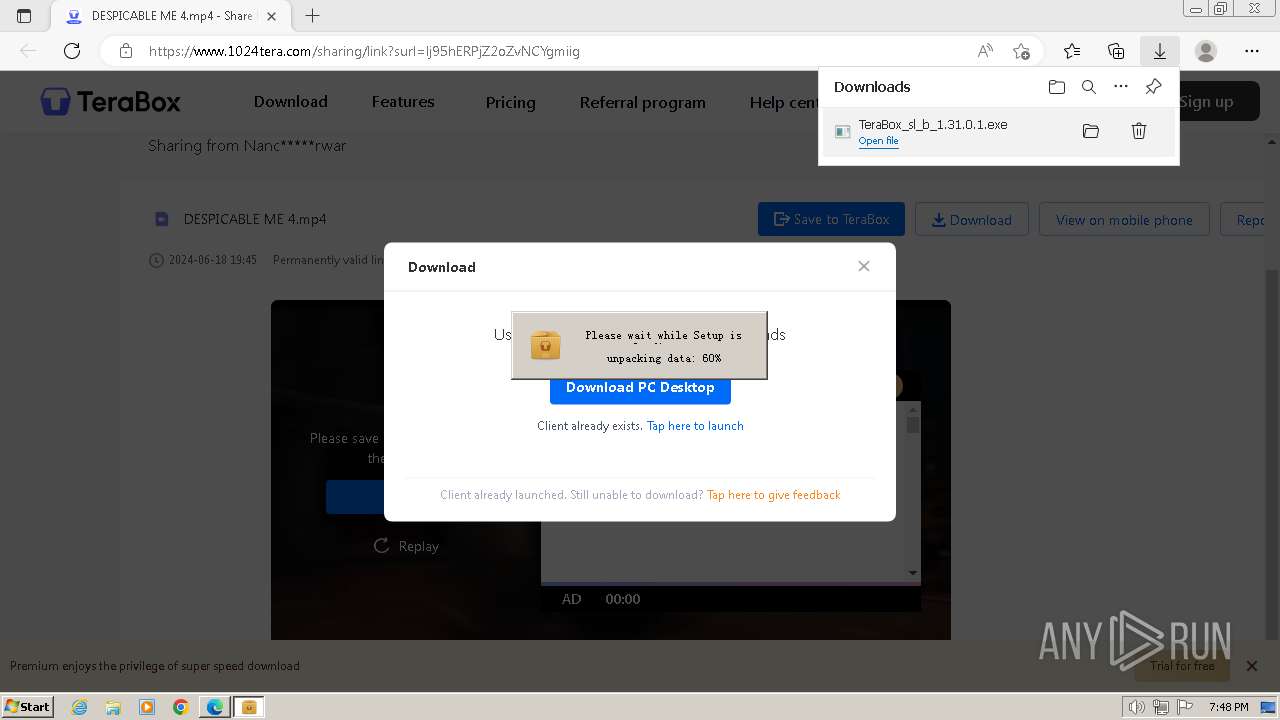Image resolution: width=1280 pixels, height=720 pixels.
Task: Click the Read aloud icon
Action: tap(985, 51)
